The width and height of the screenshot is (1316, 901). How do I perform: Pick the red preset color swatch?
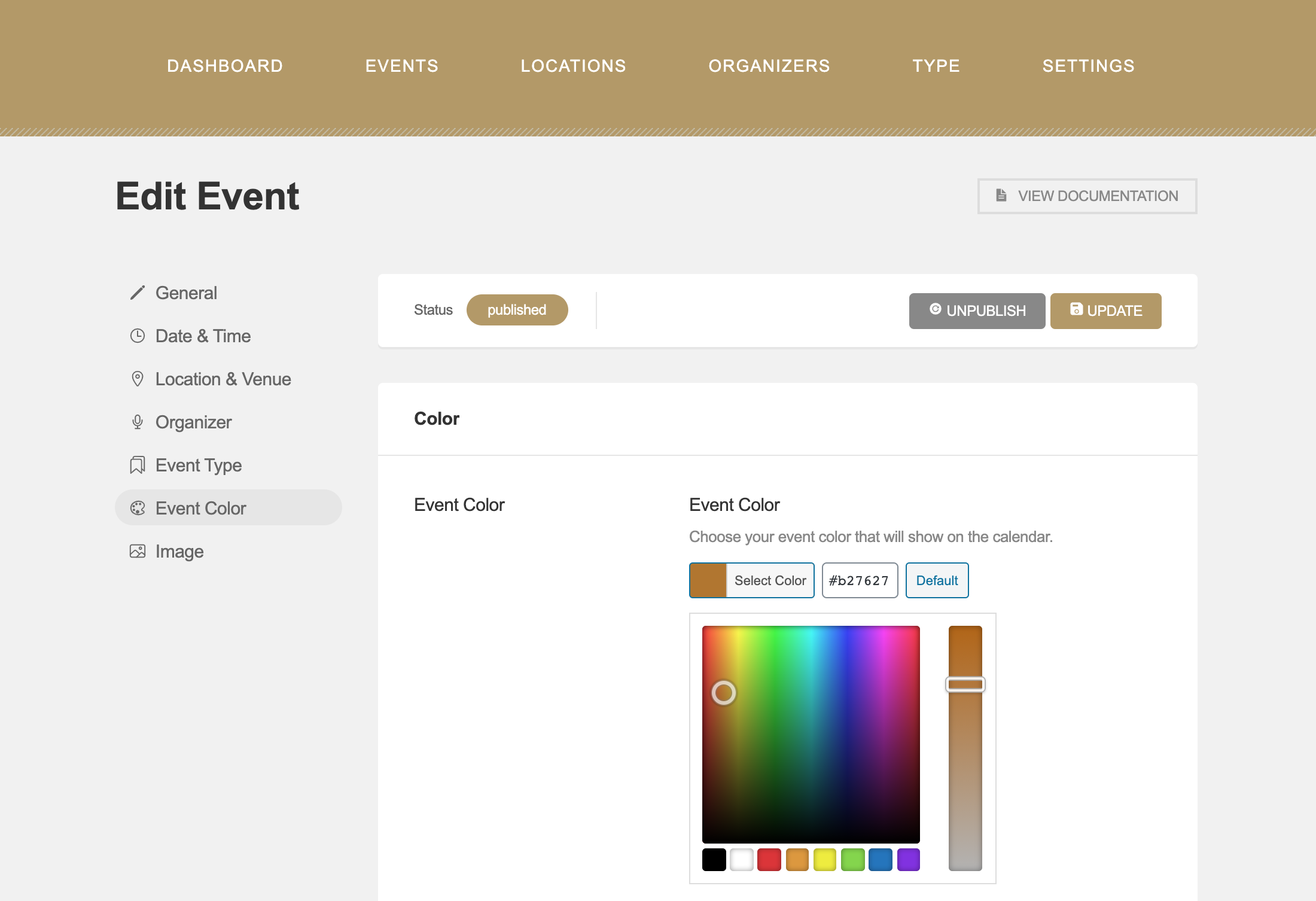(x=769, y=860)
